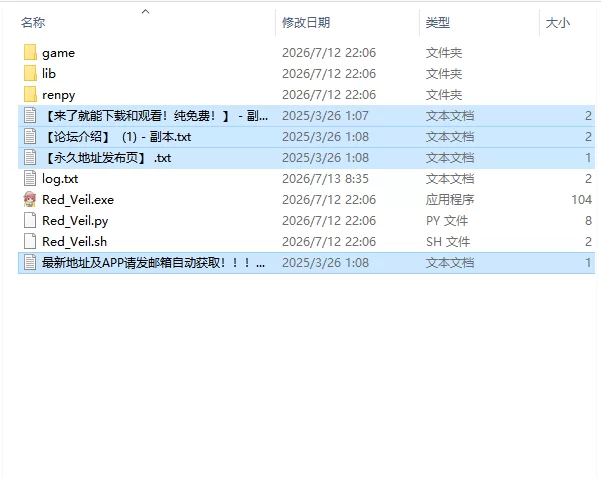
Task: Sort files by 名称 column header
Action: click(x=33, y=23)
